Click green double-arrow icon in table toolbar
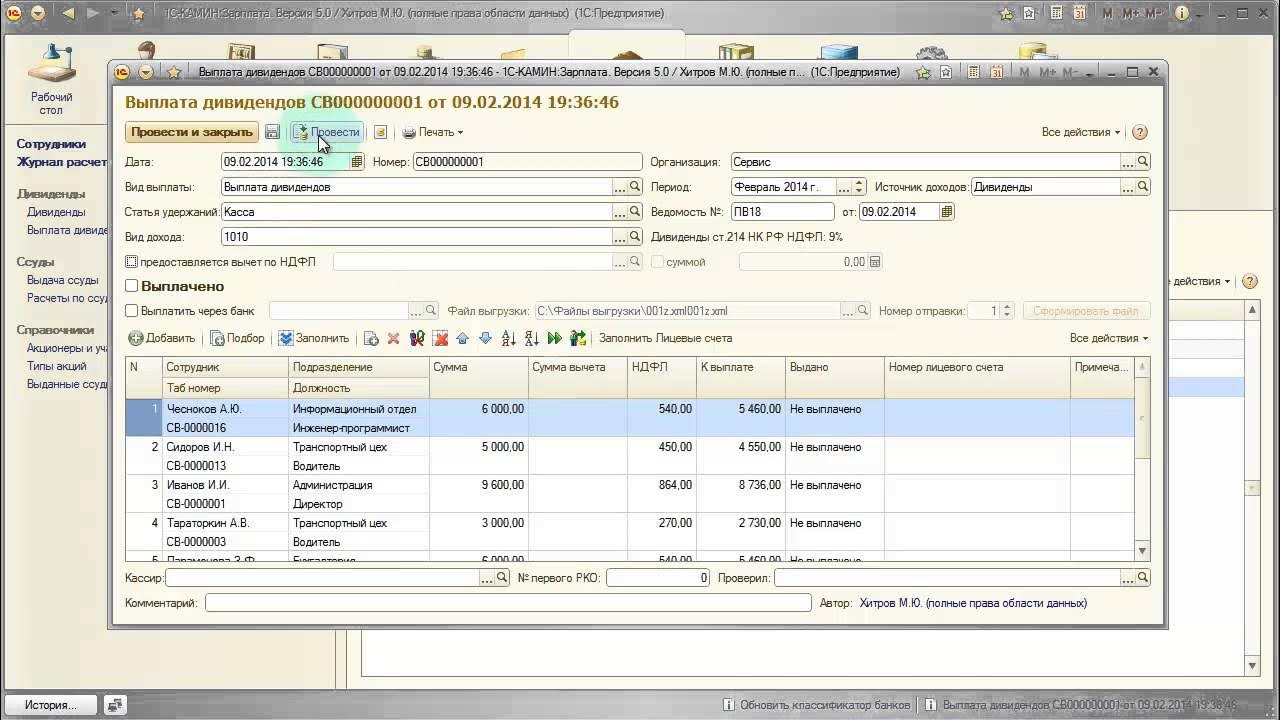Viewport: 1280px width, 720px height. 555,338
